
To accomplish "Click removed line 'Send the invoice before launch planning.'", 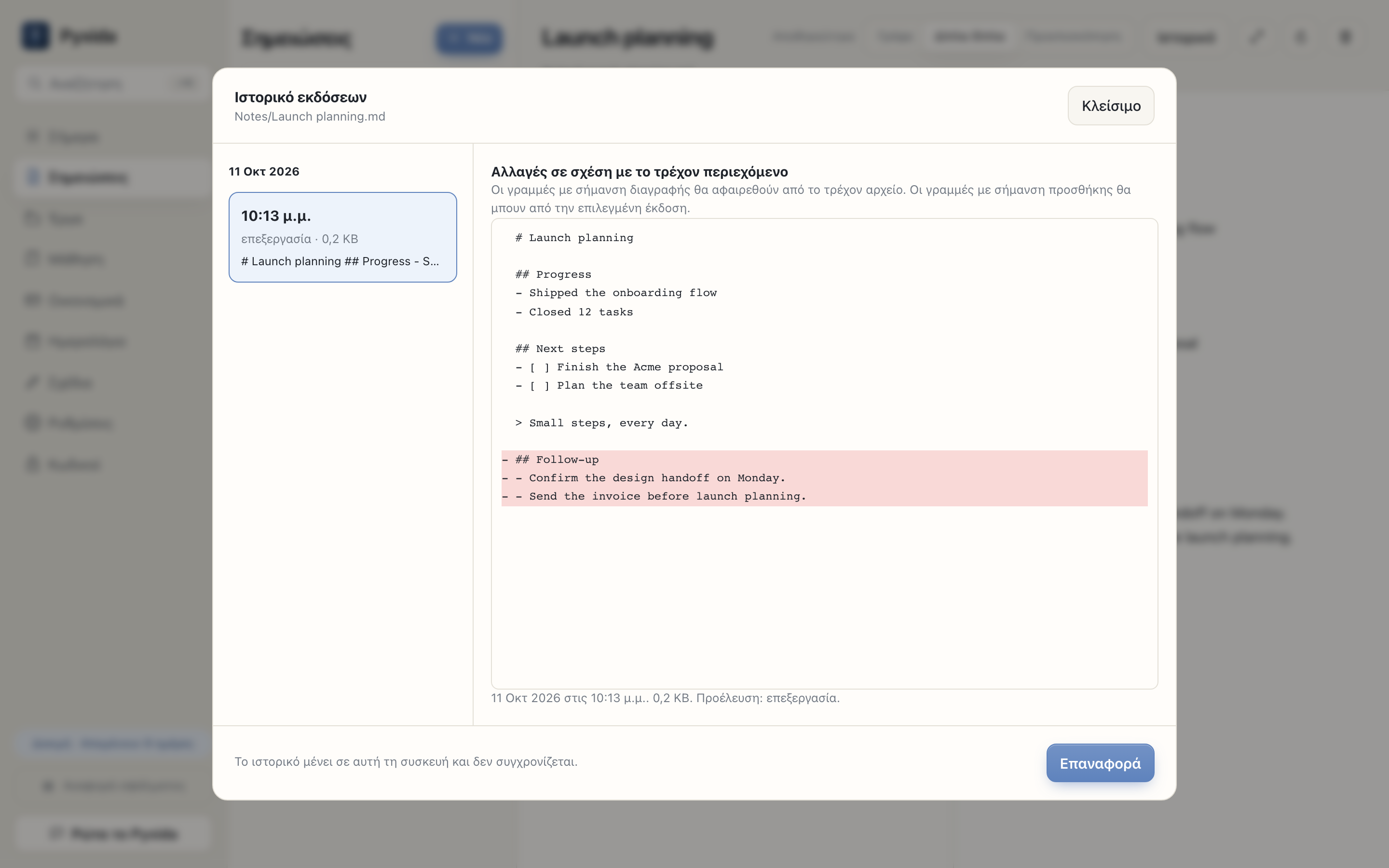I will (824, 496).
